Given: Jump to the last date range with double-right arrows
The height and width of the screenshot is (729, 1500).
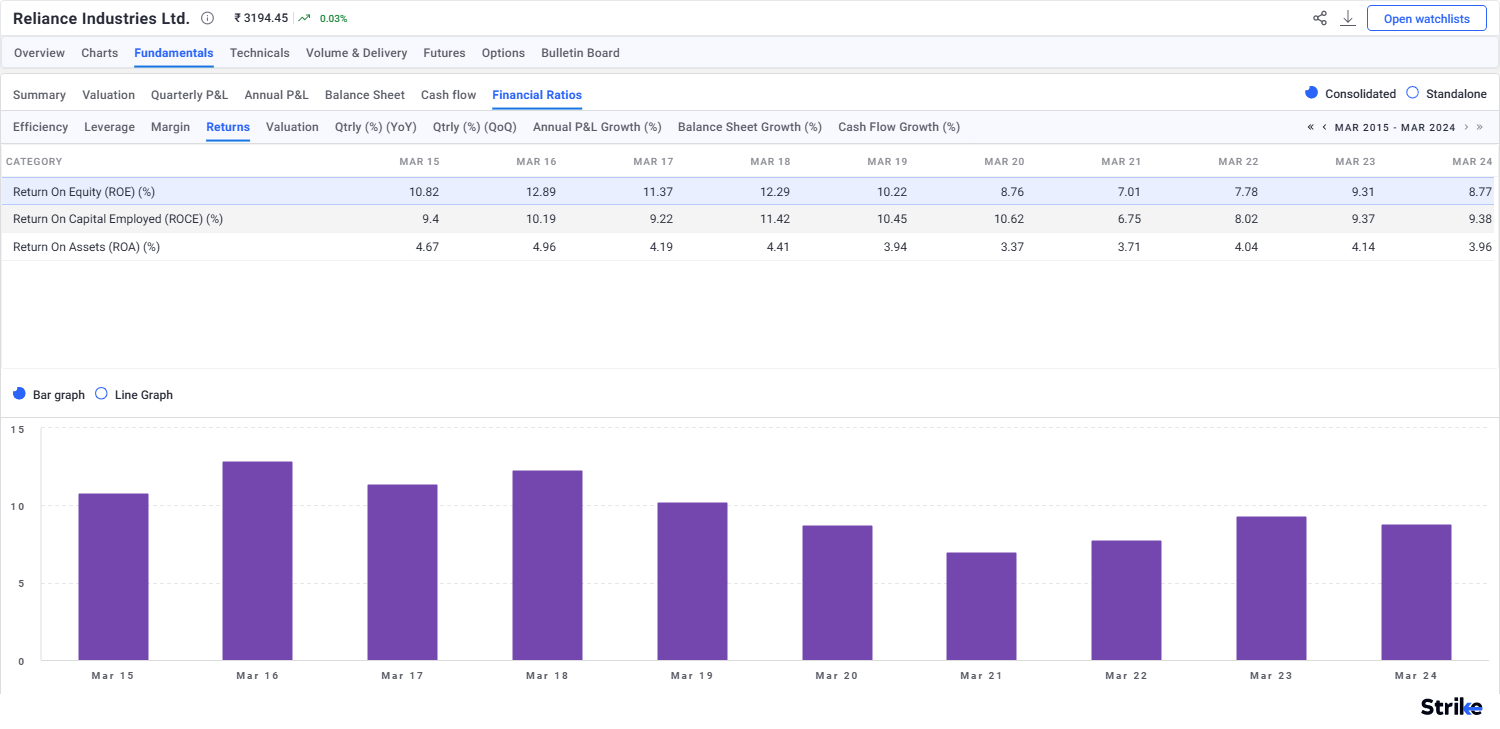Looking at the screenshot, I should 1480,127.
